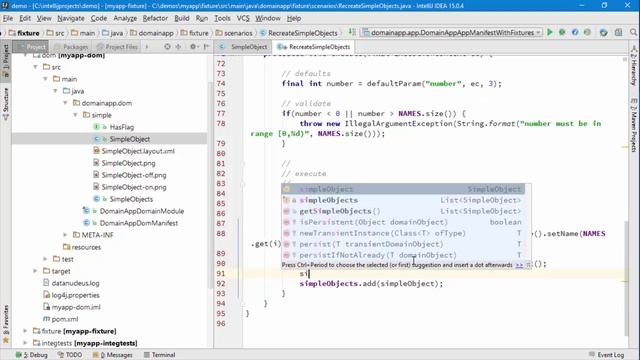640x360 pixels.
Task: Select SimpleObject-off.png file
Action: (x=133, y=175)
